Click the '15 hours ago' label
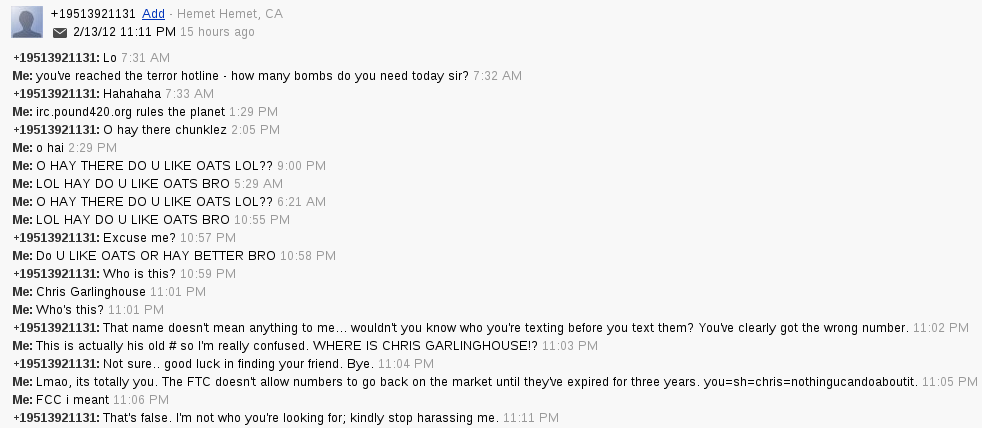 (x=218, y=32)
